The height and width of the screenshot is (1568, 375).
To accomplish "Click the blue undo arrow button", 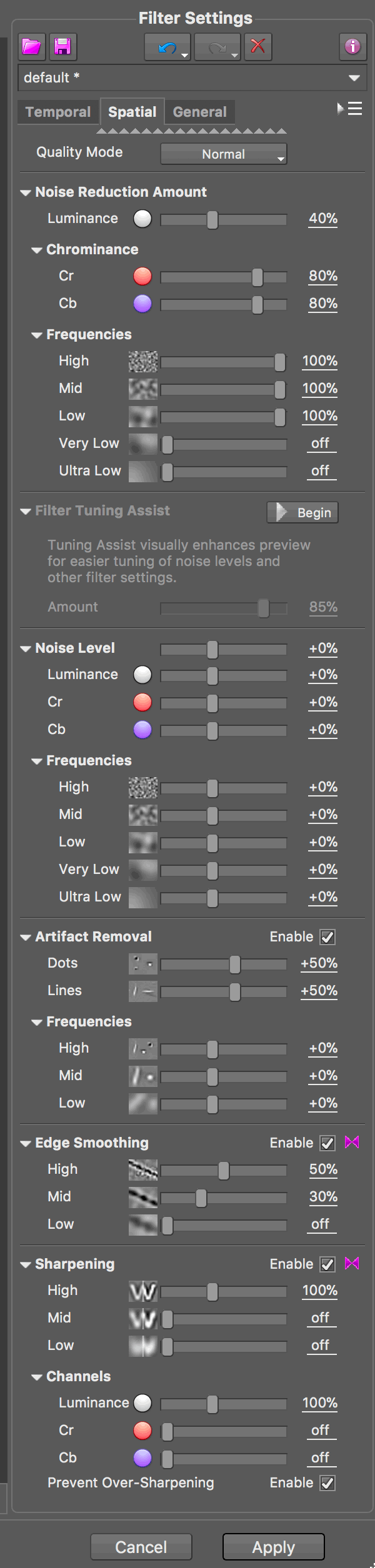I will point(167,47).
